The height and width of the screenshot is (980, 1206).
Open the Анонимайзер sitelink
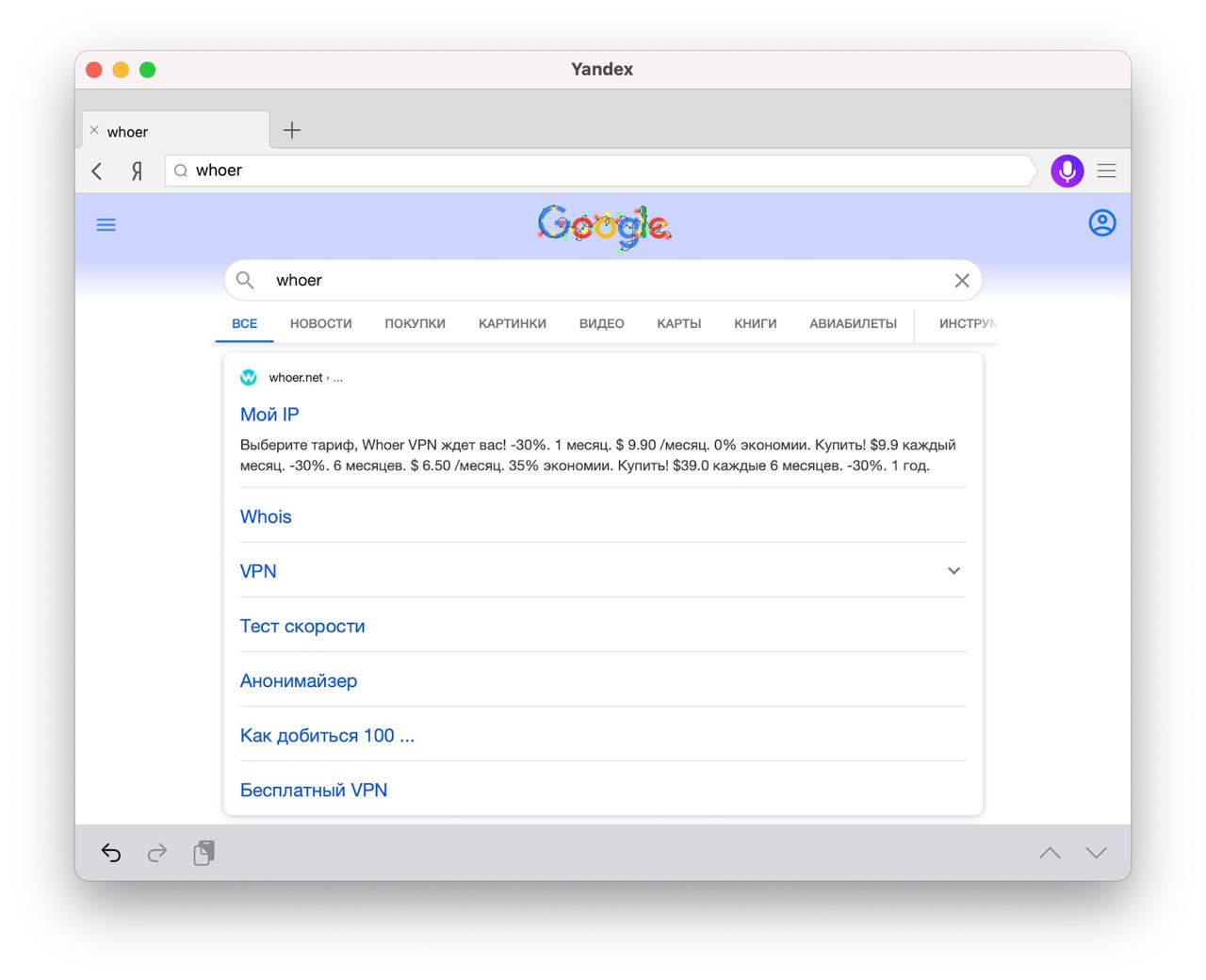coord(299,680)
